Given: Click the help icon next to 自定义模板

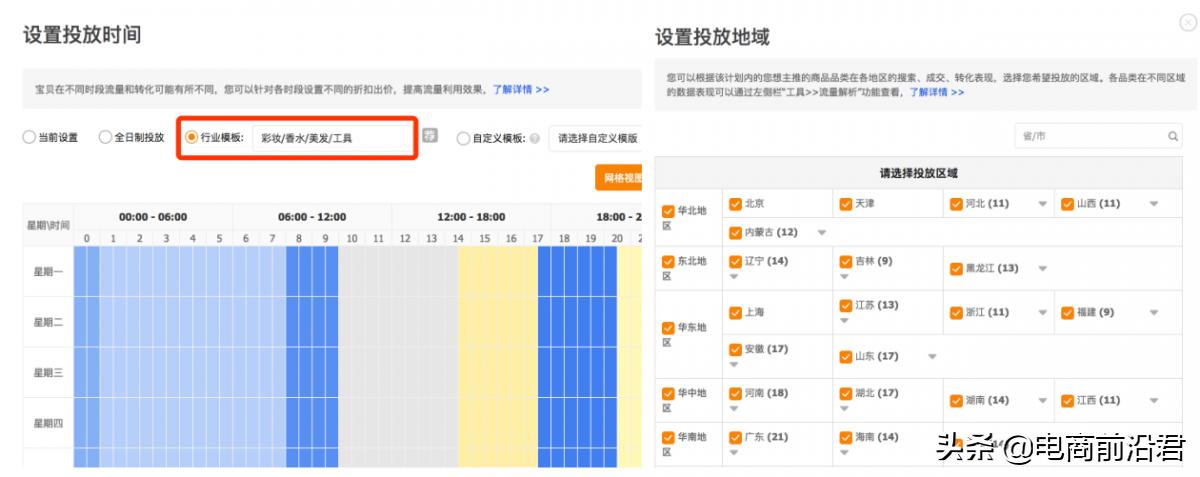Looking at the screenshot, I should 535,138.
